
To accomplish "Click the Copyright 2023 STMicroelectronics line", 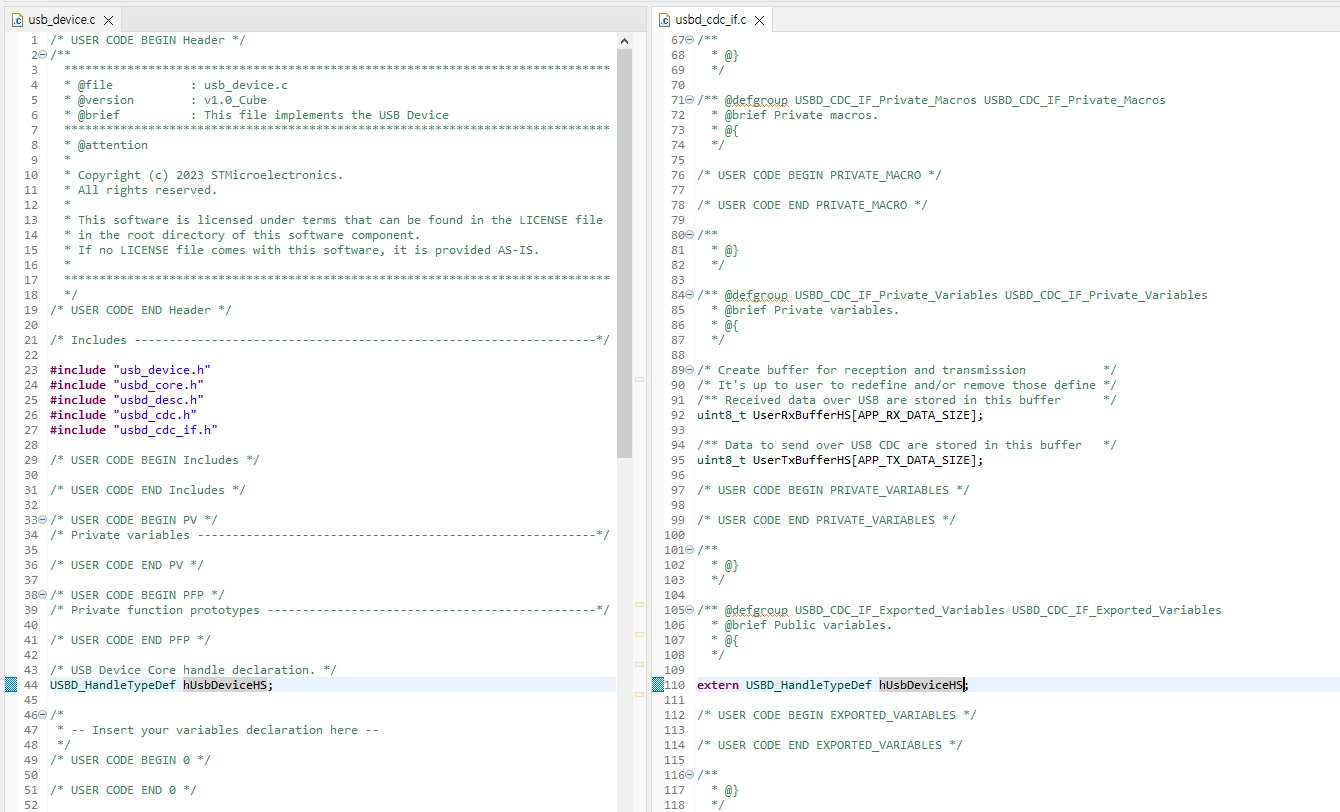I will (203, 175).
